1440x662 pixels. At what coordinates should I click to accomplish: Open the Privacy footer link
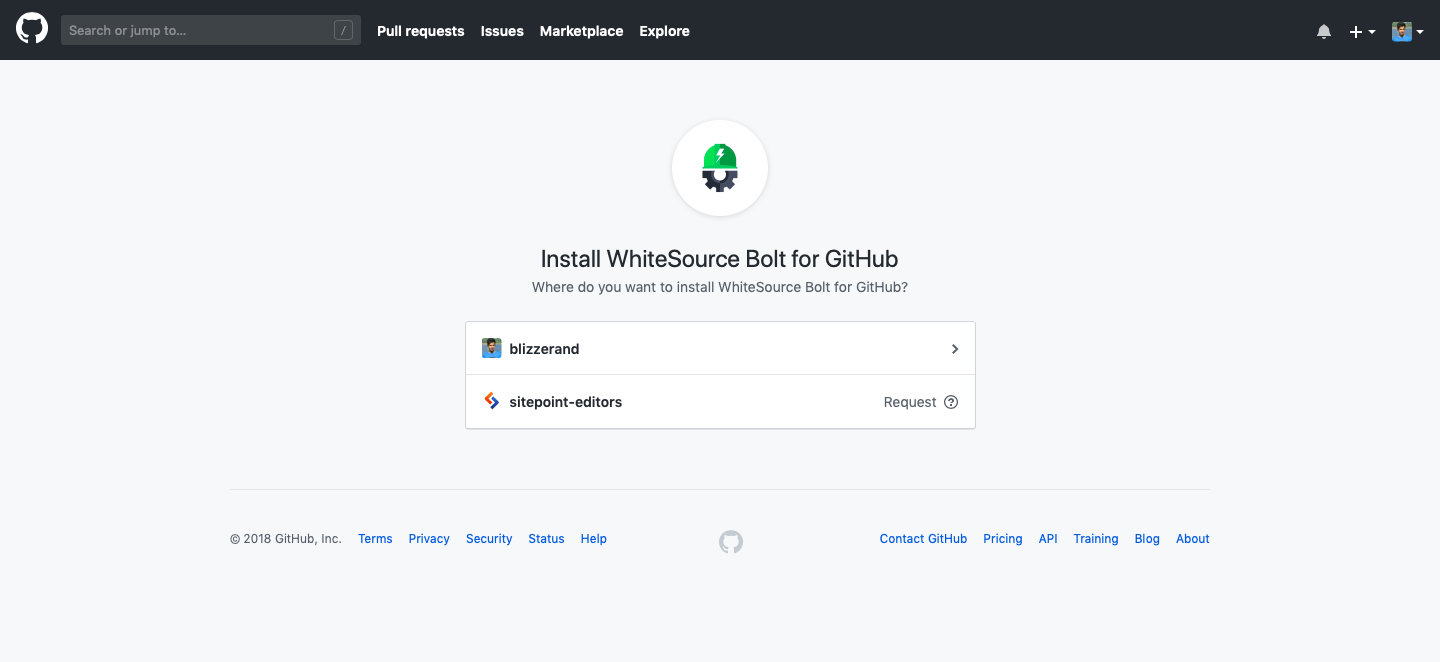coord(429,539)
